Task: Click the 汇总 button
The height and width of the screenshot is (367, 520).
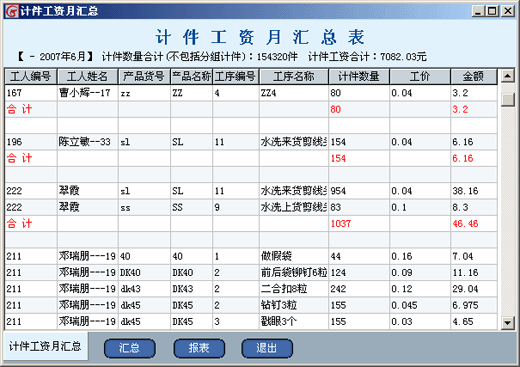Action: coord(130,348)
